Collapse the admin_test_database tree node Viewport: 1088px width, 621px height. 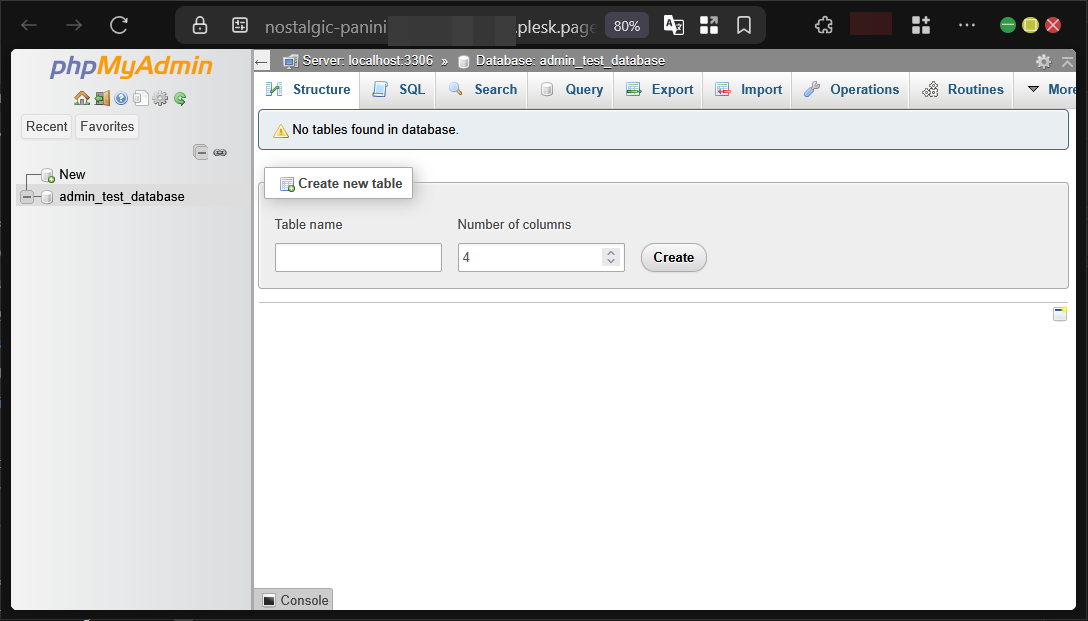point(27,196)
